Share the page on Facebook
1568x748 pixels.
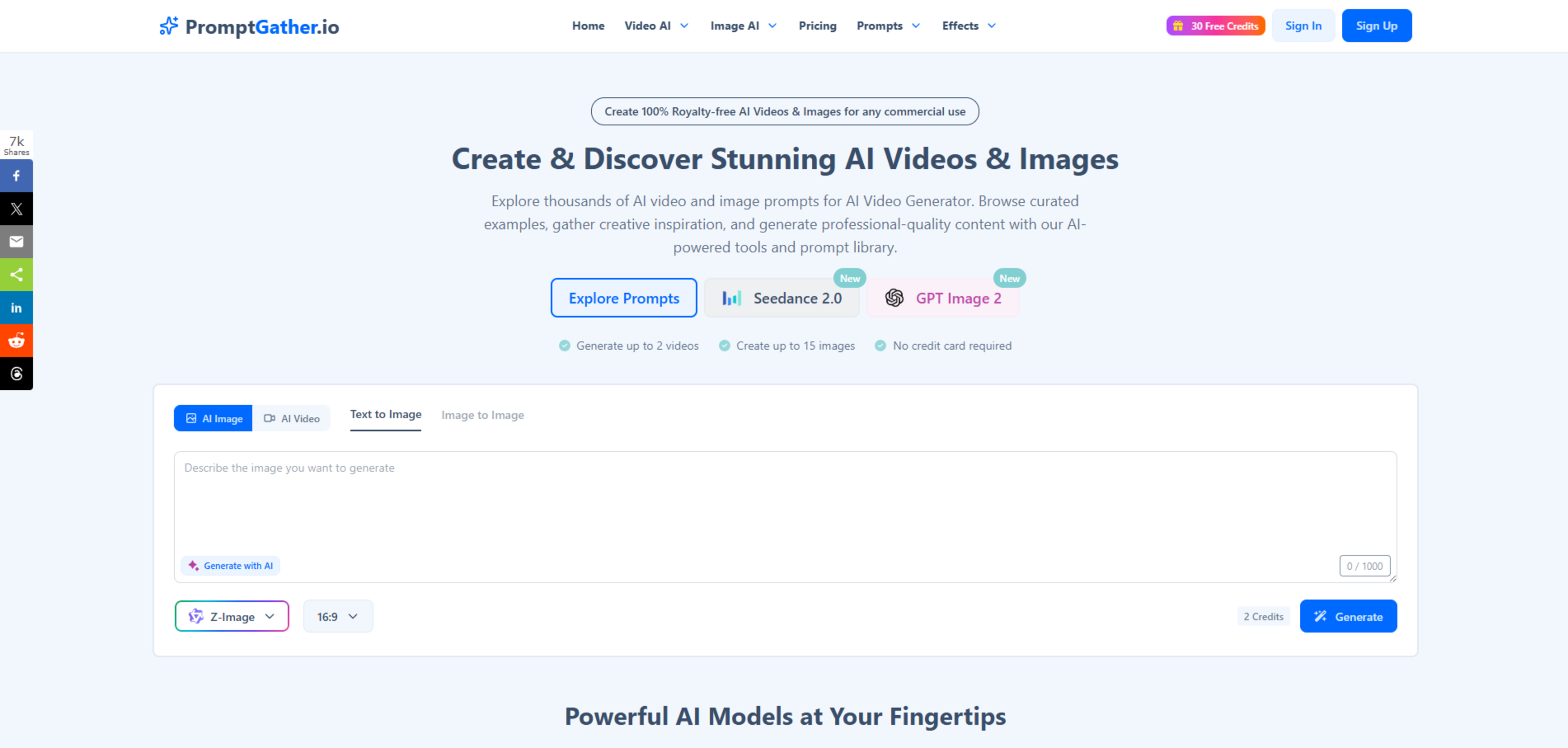click(16, 176)
